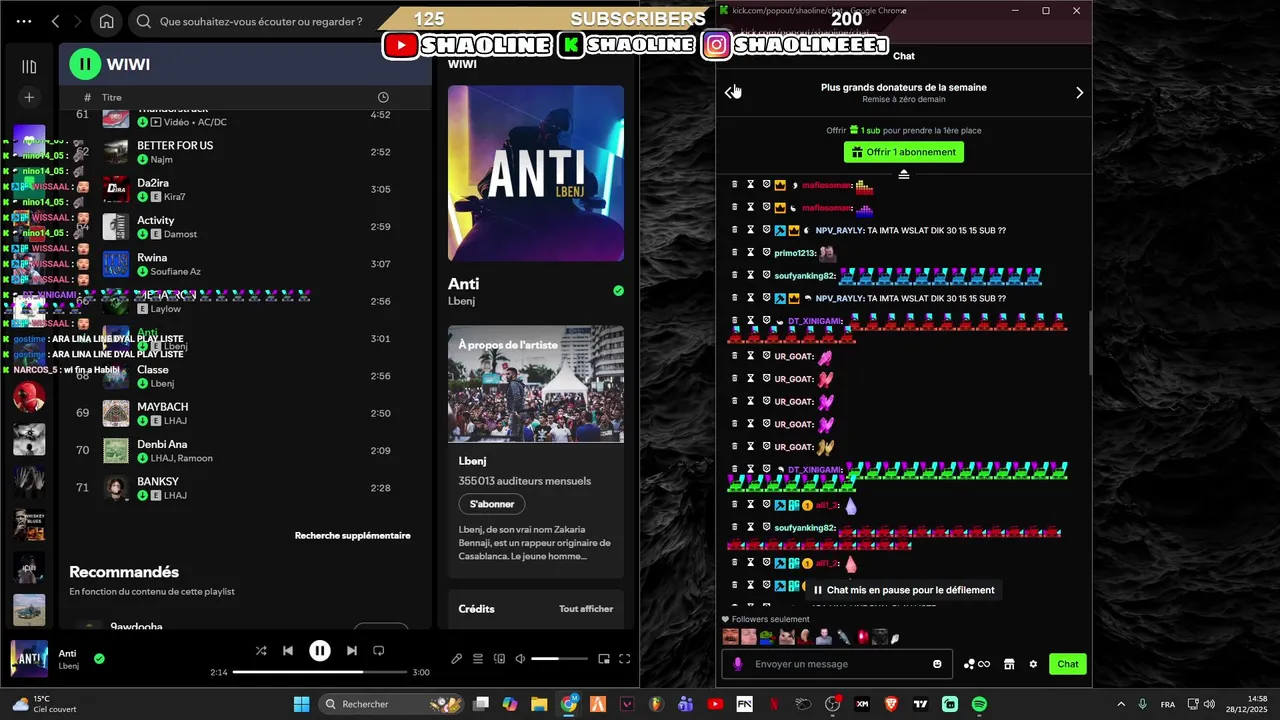Go forward in Spotify navigation
Viewport: 1280px width, 720px height.
point(78,21)
